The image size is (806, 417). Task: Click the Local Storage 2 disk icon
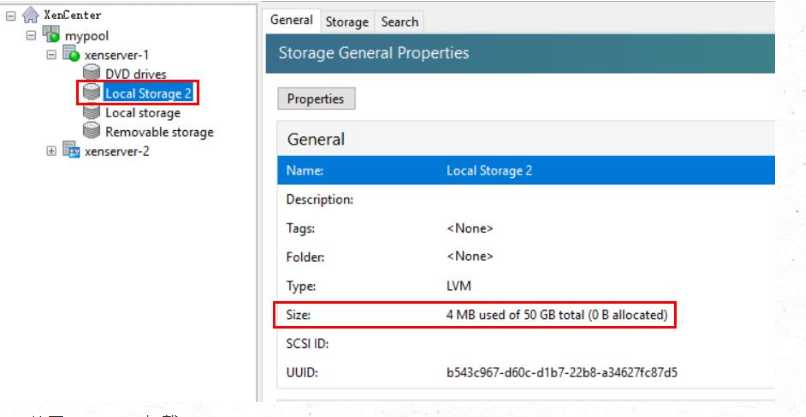point(91,93)
